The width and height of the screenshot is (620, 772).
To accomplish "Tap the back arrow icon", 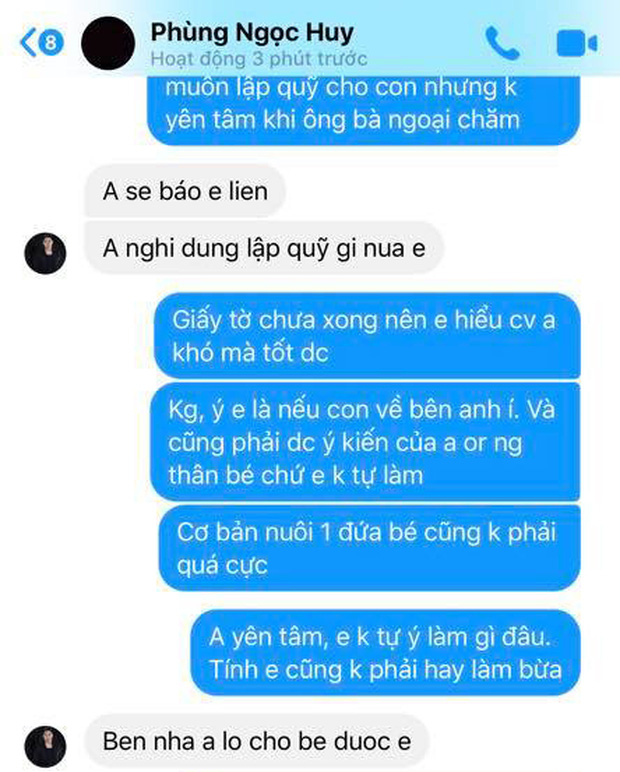I will (x=27, y=43).
